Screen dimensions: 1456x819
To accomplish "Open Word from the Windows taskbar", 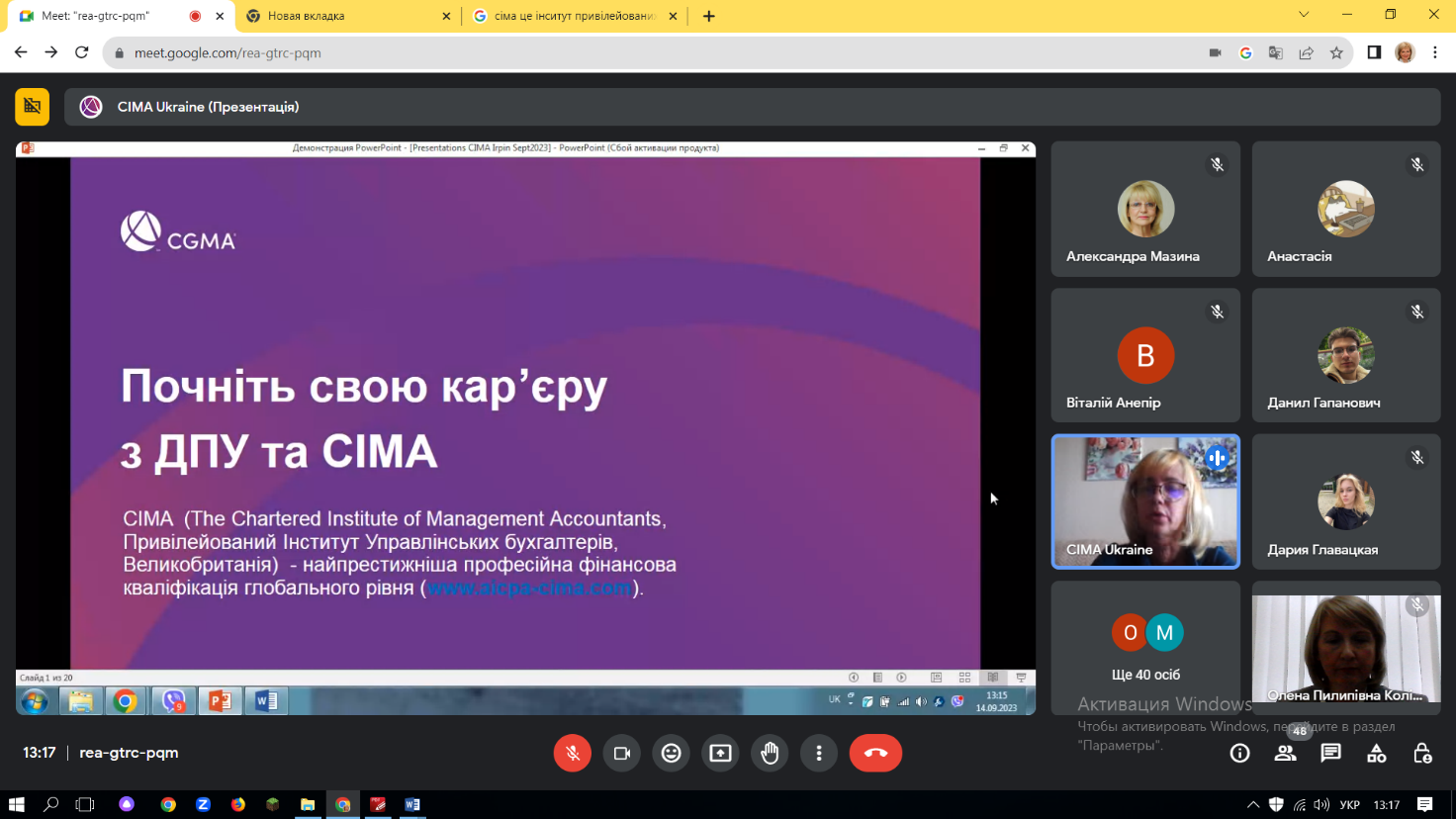I will 412,804.
